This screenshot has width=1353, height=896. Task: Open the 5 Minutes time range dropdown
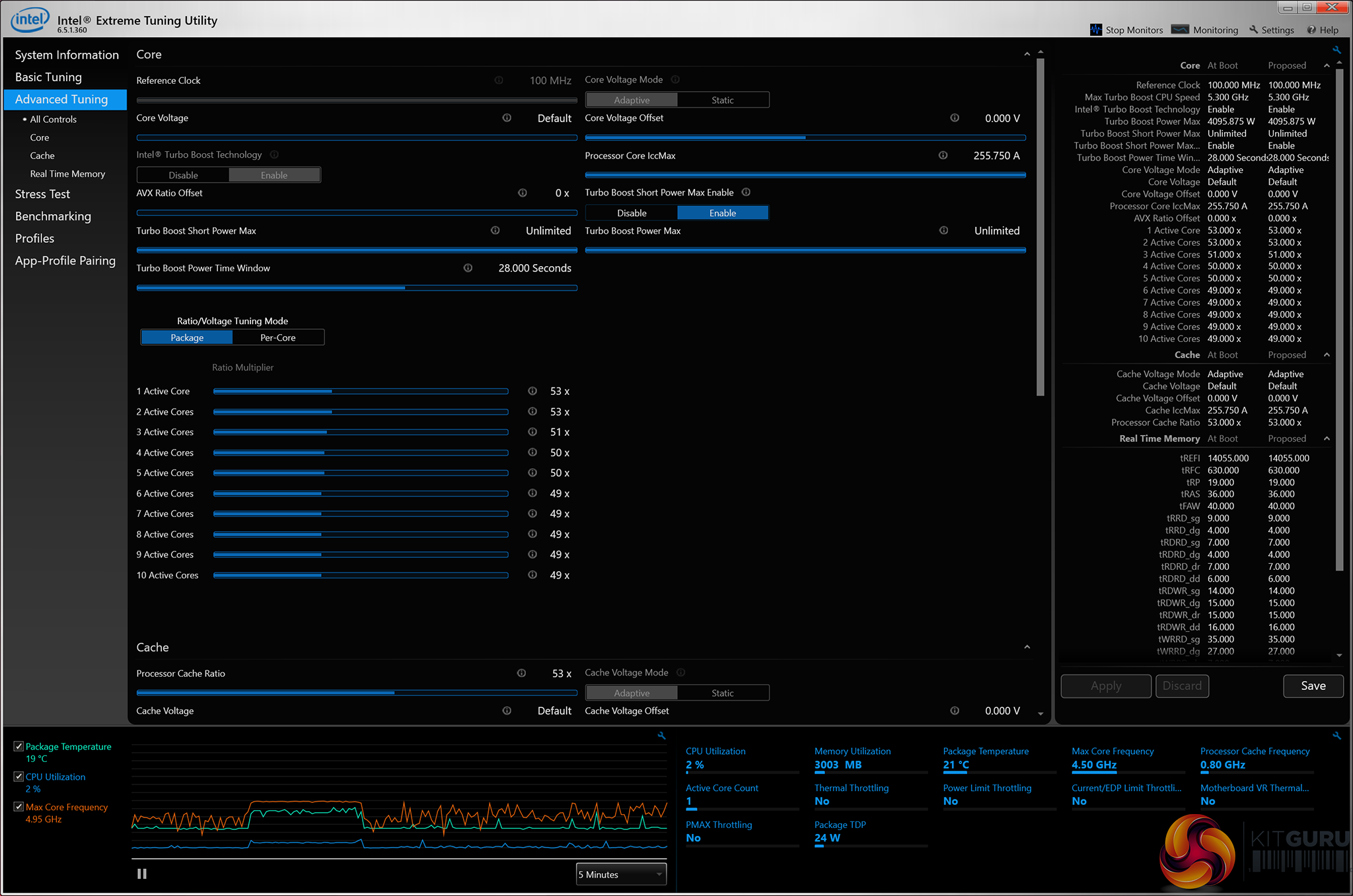[621, 874]
